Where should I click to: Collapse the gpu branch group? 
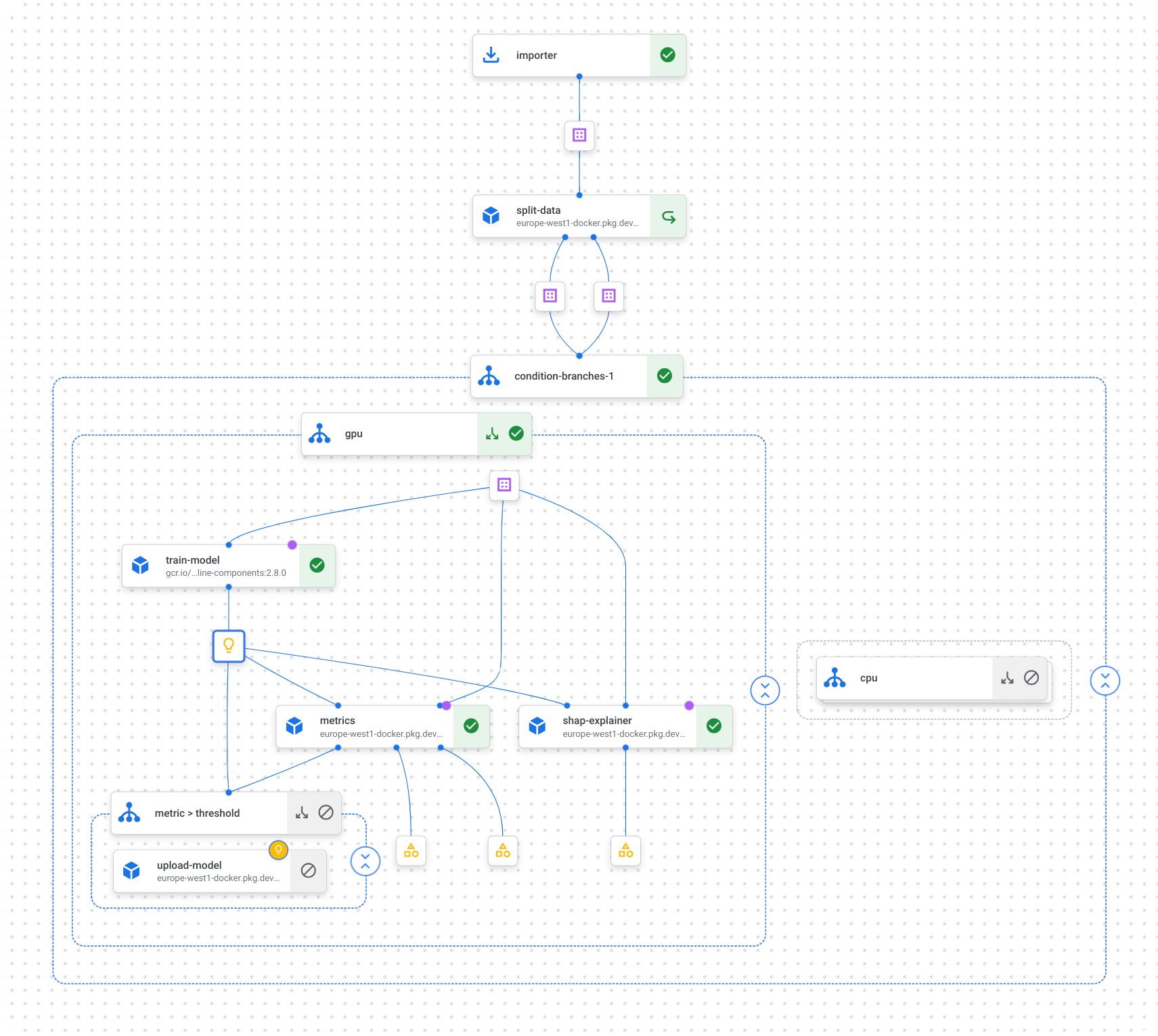click(x=765, y=690)
